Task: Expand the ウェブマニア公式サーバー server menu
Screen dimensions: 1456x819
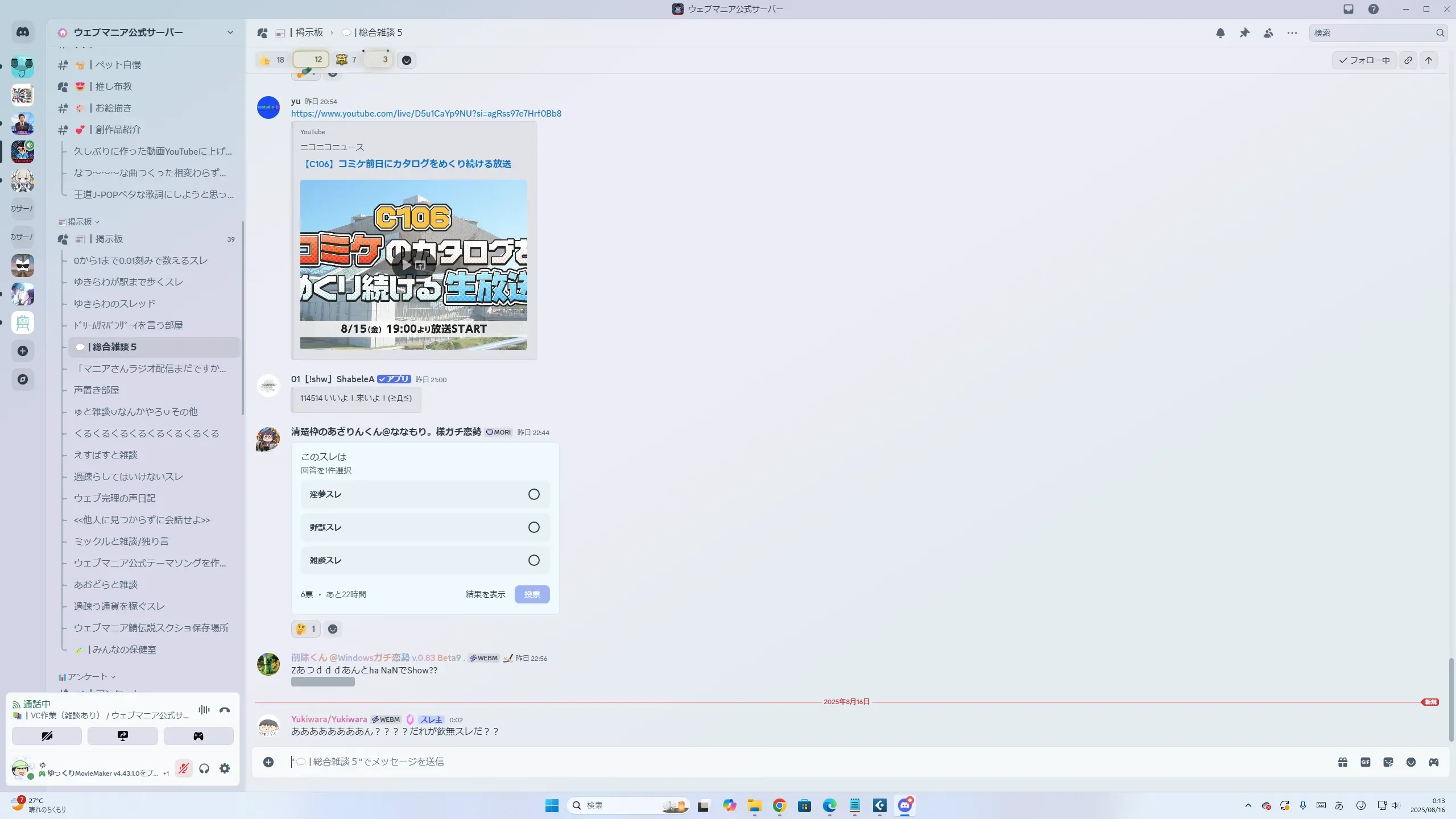Action: 230,32
